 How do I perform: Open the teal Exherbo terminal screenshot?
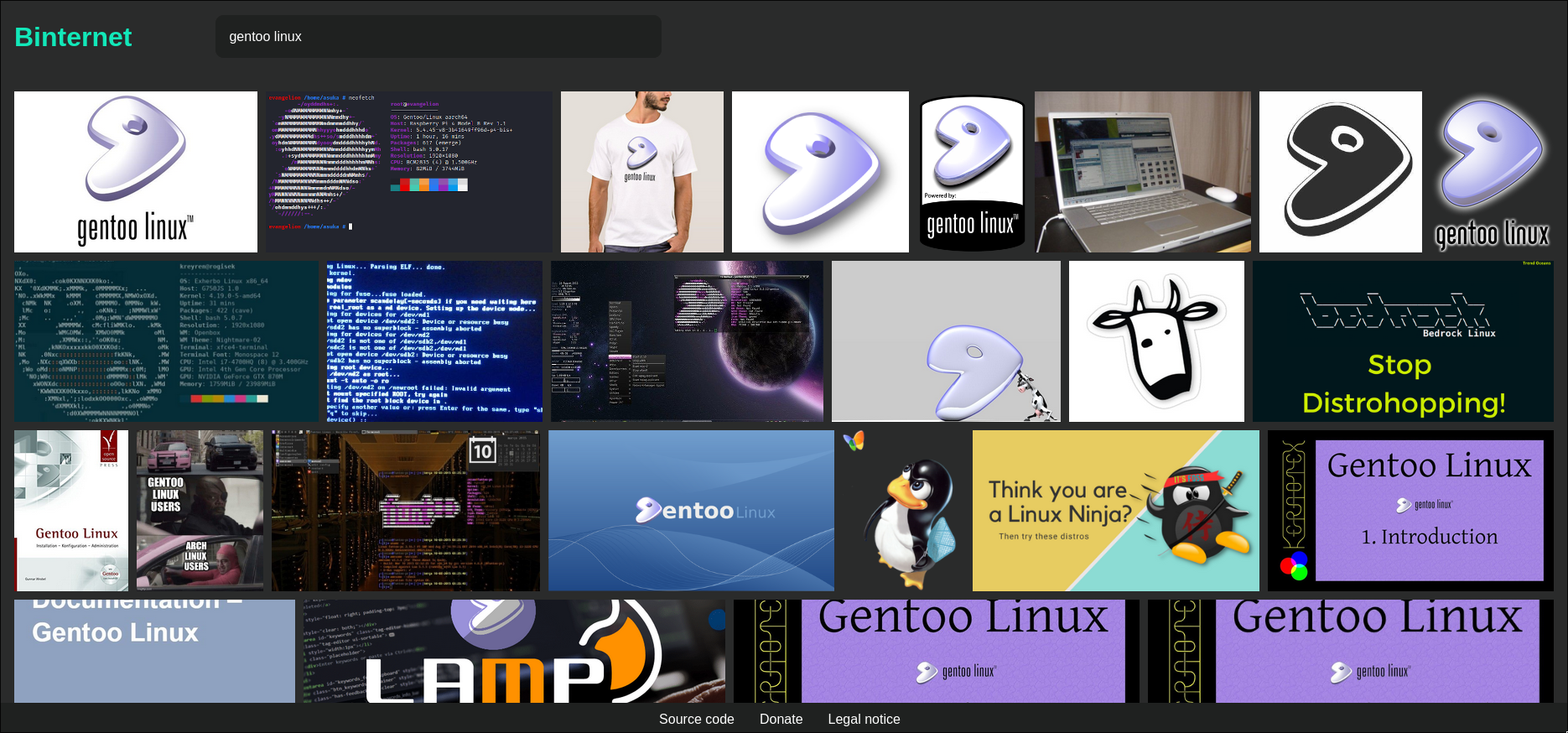coord(166,341)
